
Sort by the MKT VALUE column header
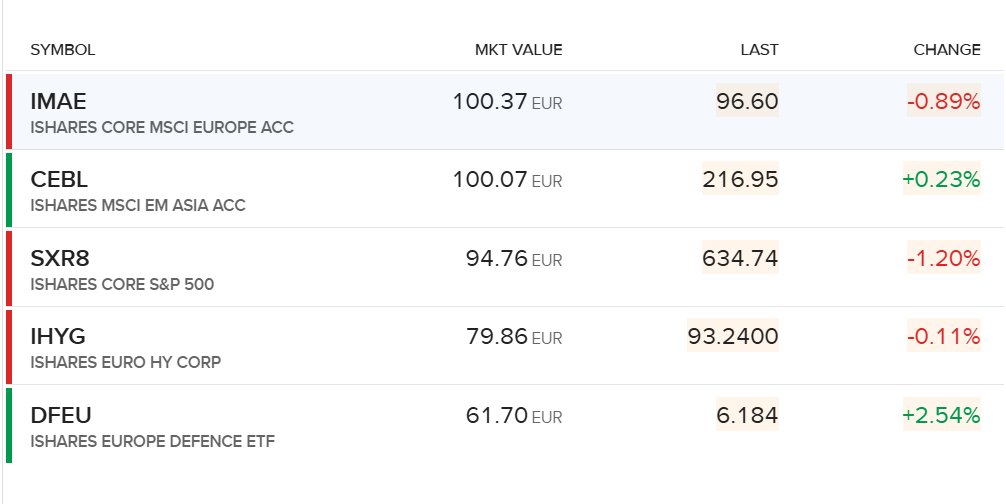(518, 50)
